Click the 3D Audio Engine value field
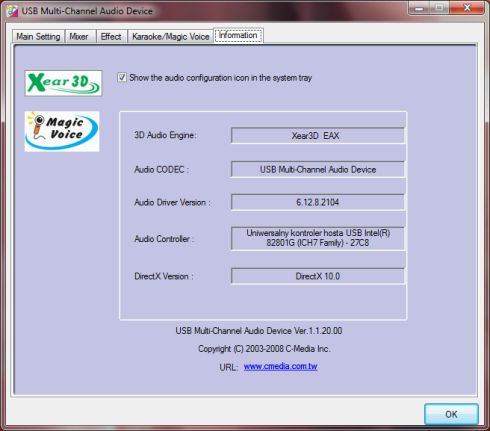490x431 pixels. 318,136
